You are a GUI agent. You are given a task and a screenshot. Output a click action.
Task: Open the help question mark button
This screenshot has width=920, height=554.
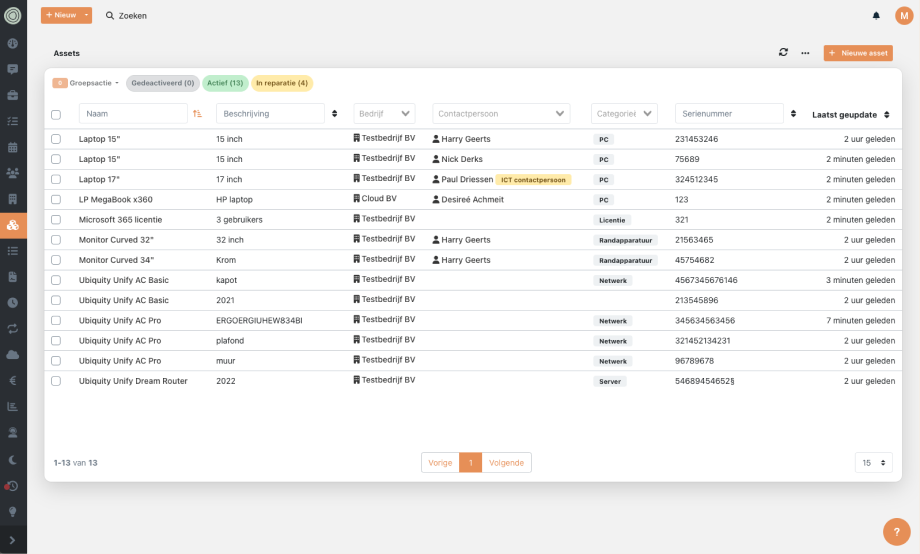tap(897, 532)
